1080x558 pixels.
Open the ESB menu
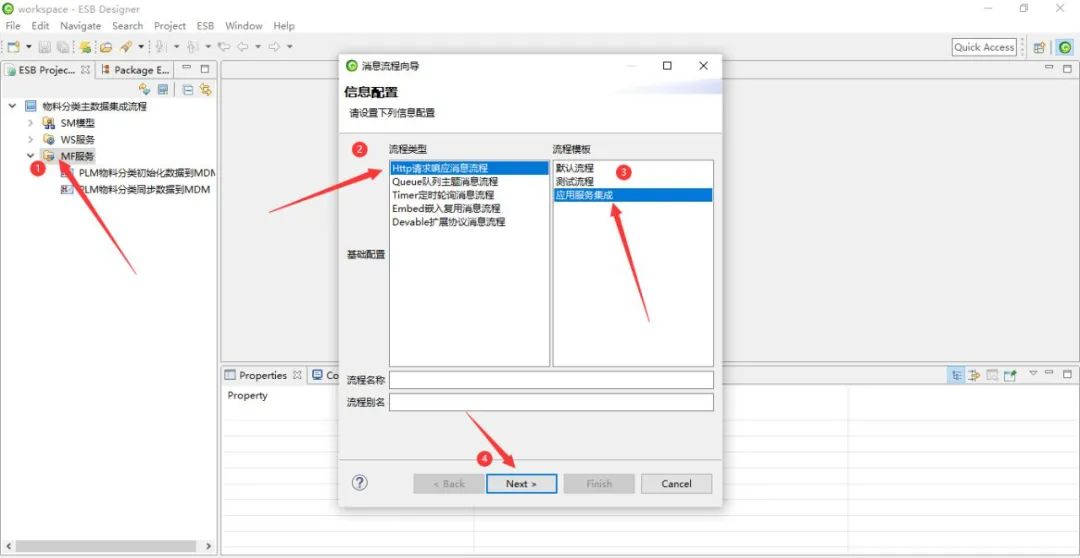tap(205, 25)
